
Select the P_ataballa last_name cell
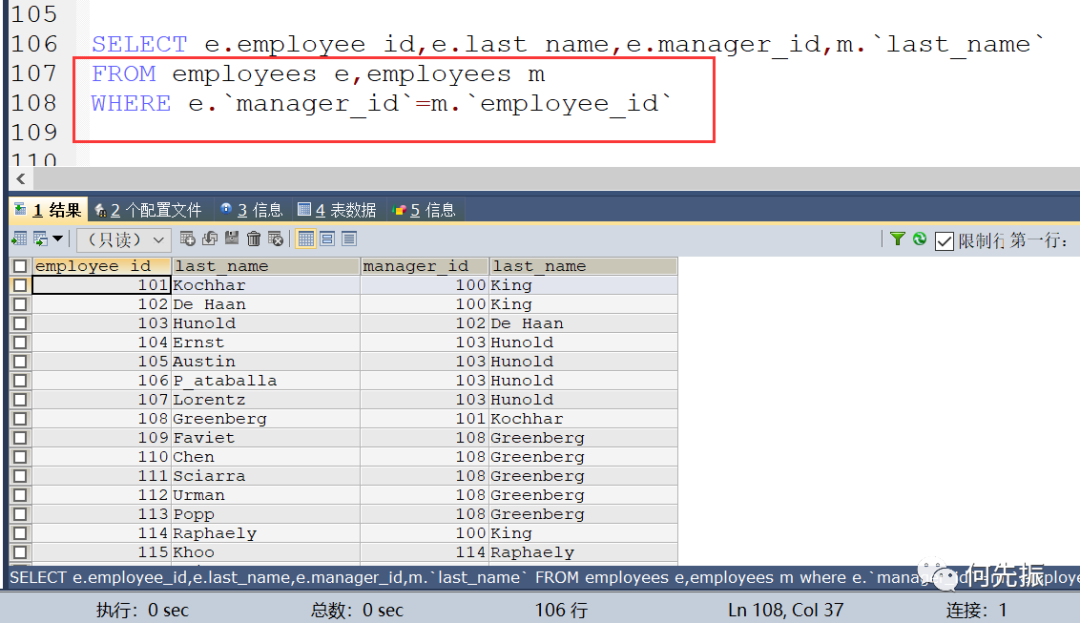[265, 380]
